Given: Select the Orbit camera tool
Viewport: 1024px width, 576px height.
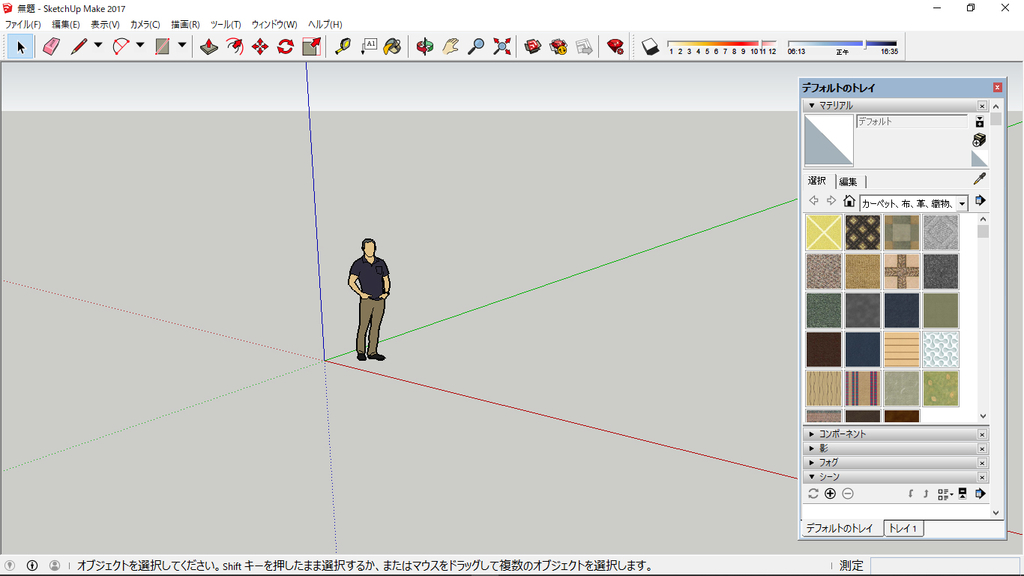Looking at the screenshot, I should [x=425, y=47].
